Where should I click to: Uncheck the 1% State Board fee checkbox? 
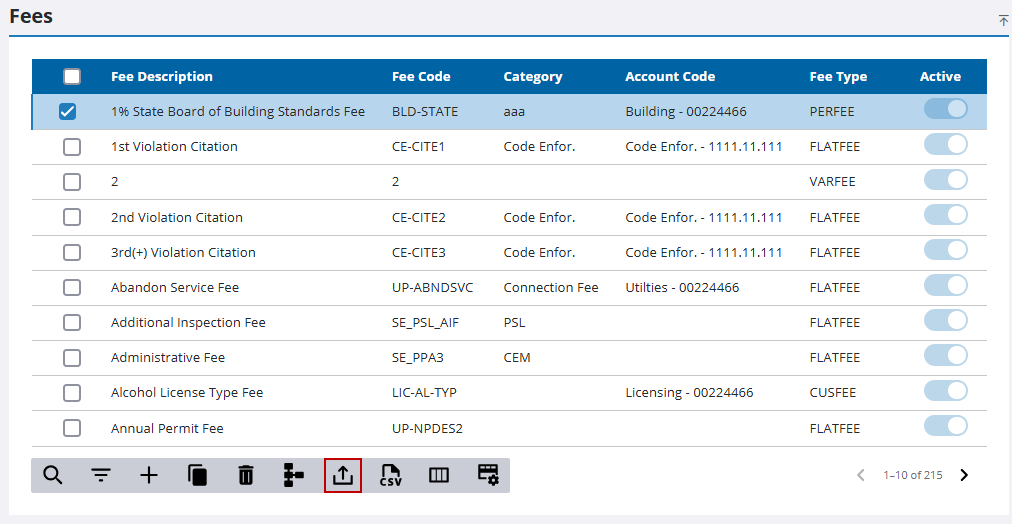click(68, 112)
